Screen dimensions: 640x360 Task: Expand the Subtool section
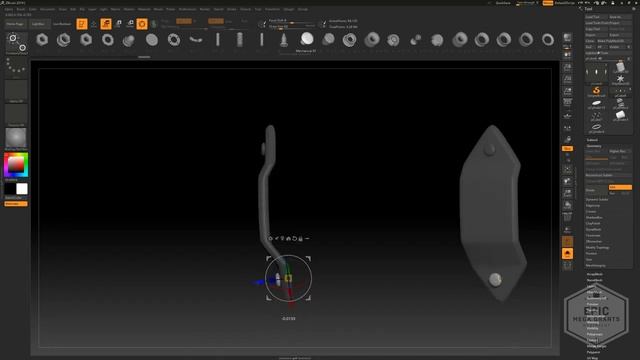592,140
